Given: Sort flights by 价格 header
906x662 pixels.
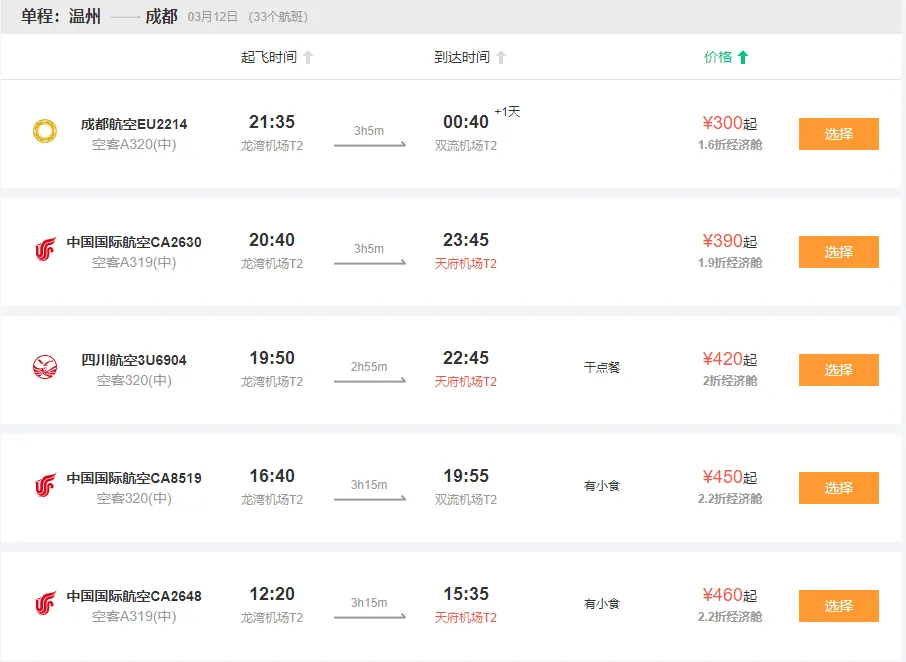Looking at the screenshot, I should 718,57.
